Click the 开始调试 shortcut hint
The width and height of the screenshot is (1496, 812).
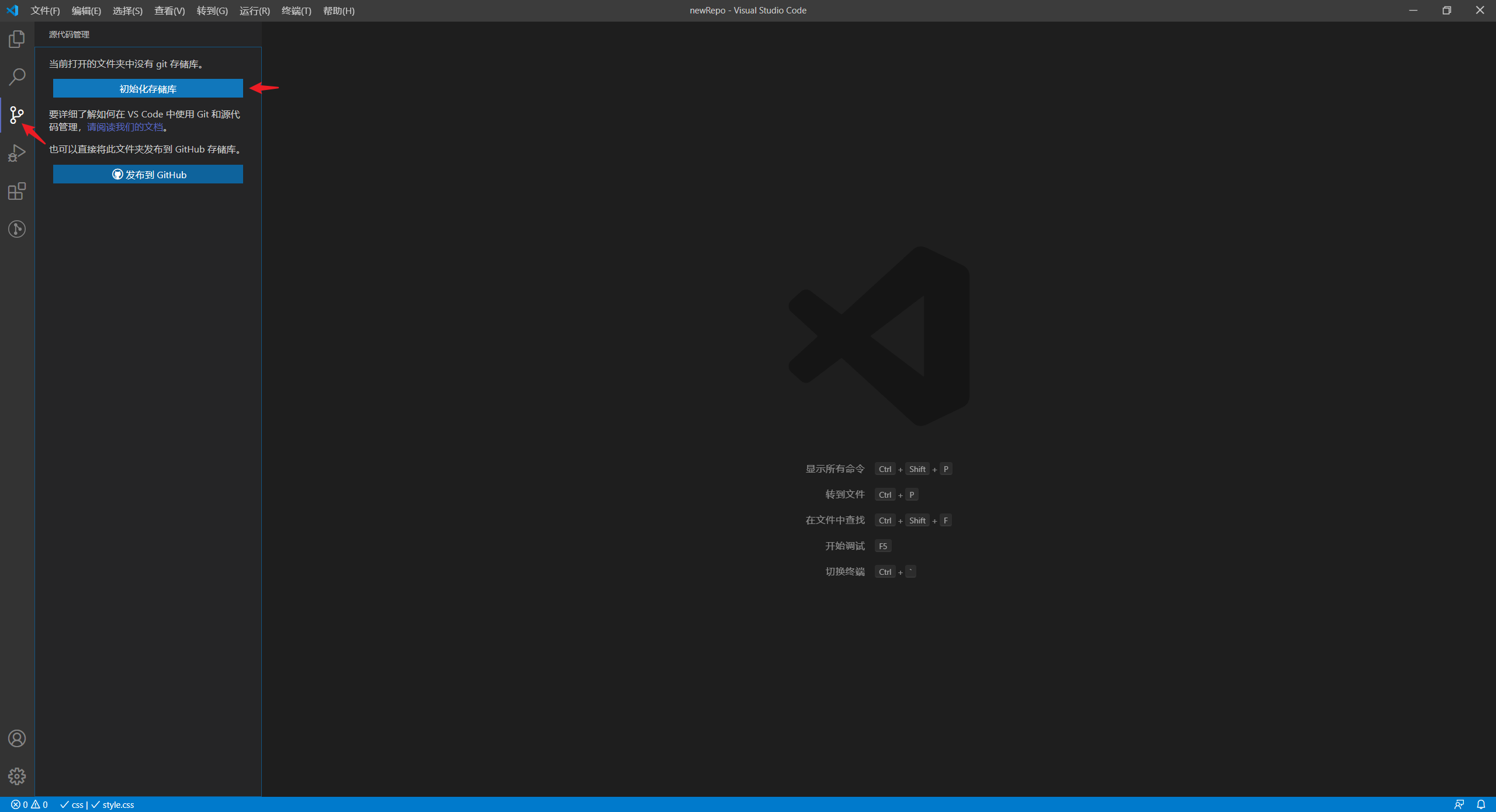click(x=845, y=546)
